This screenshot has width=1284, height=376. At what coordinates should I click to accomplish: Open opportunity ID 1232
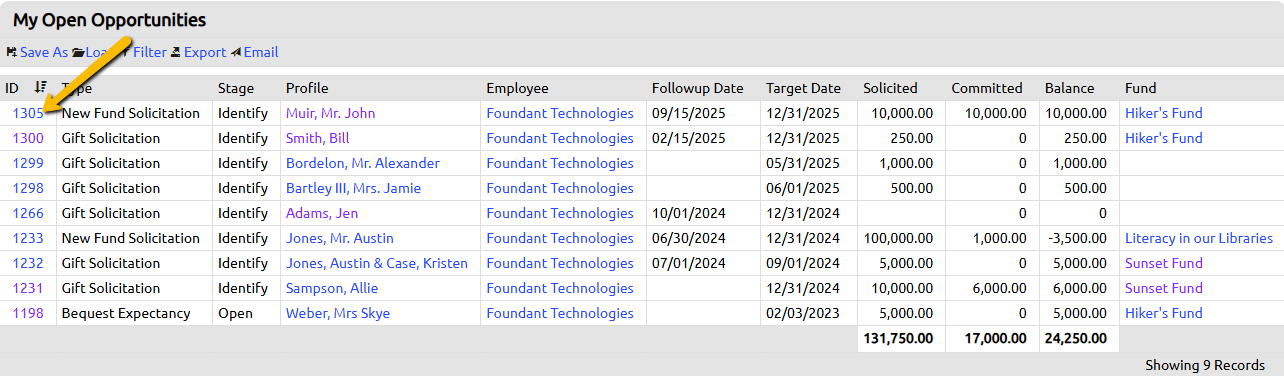28,263
